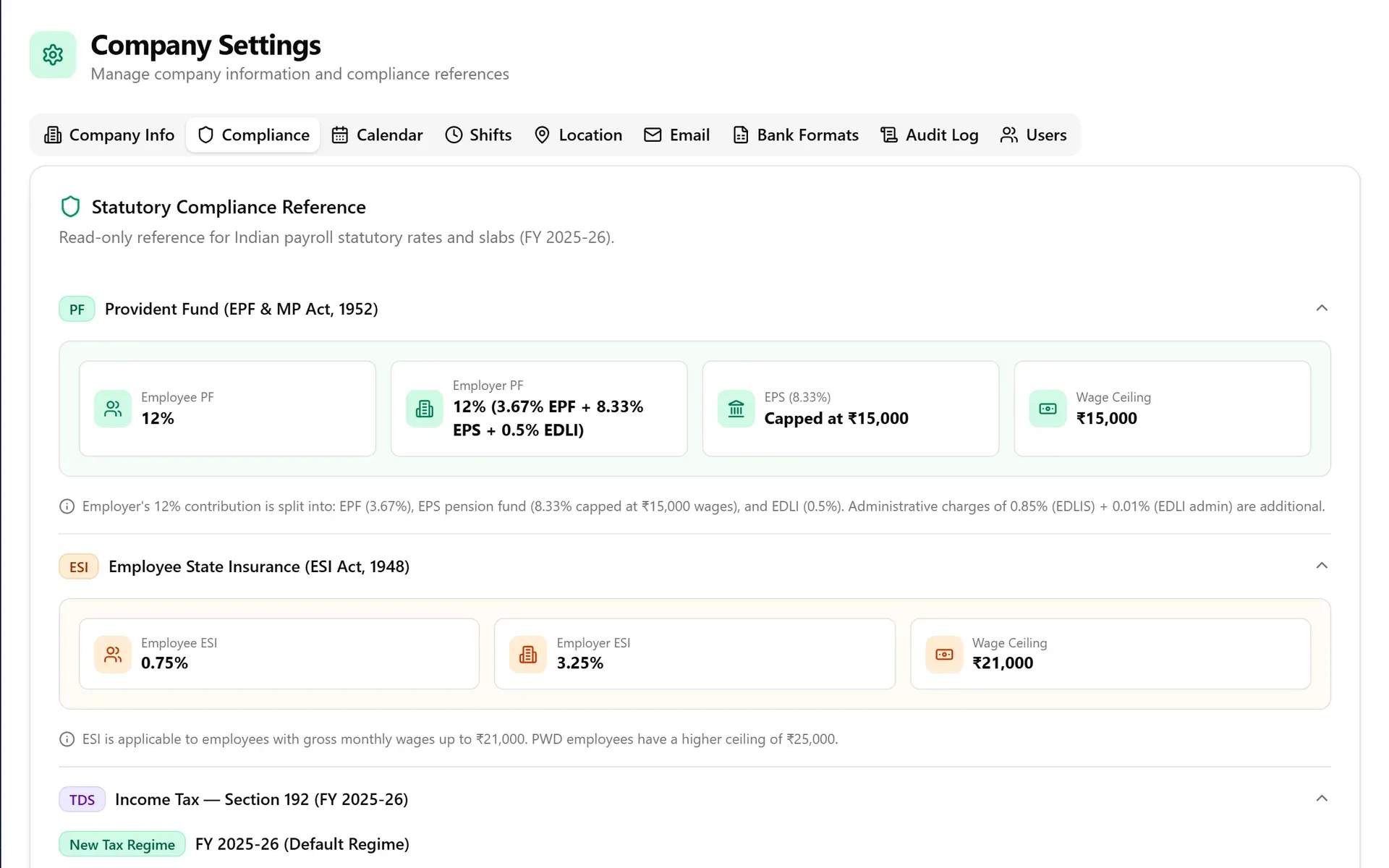Viewport: 1389px width, 868px height.
Task: Click the ESI Wage Ceiling banknote icon
Action: click(x=944, y=655)
